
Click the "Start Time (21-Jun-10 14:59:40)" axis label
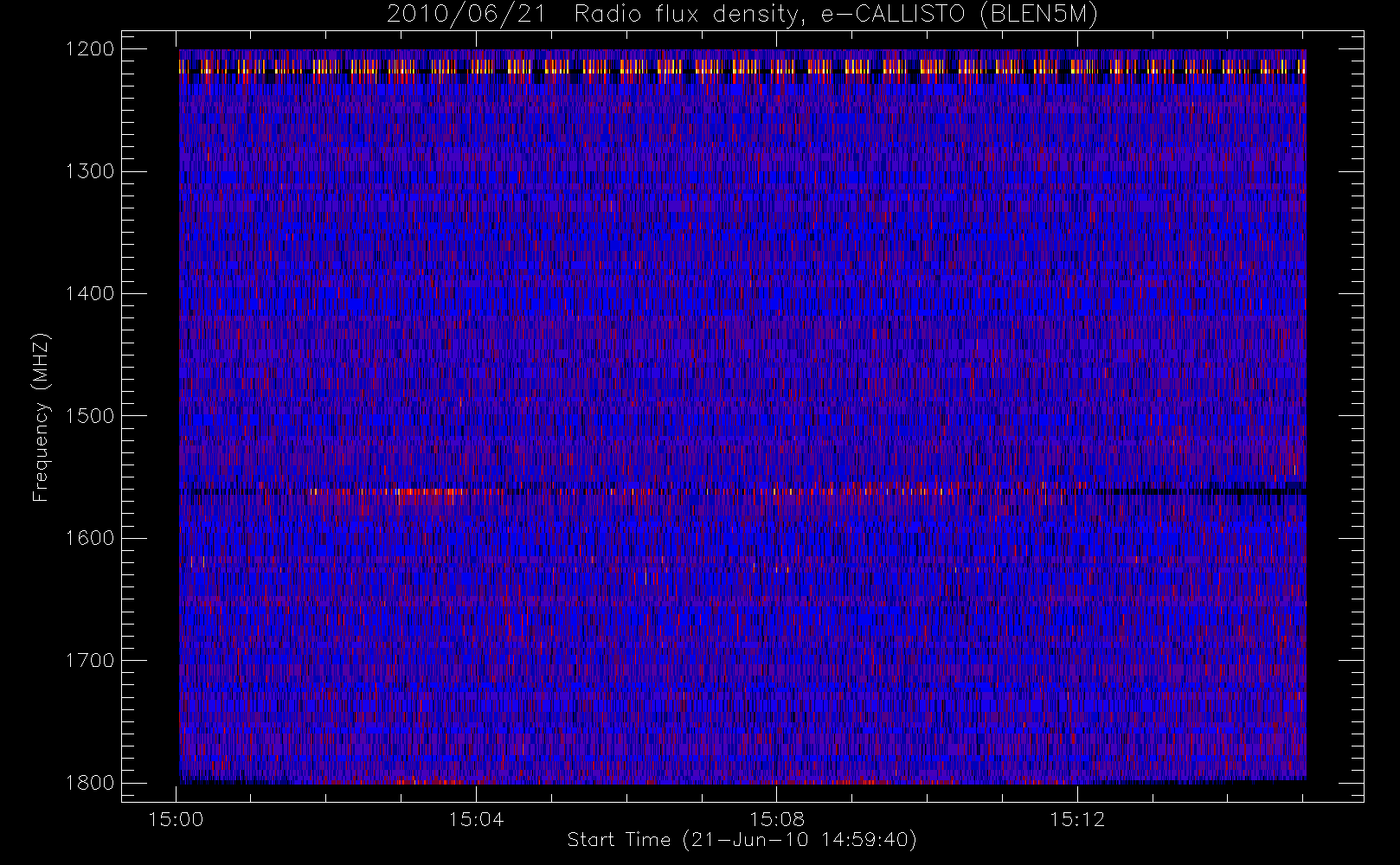tap(742, 840)
